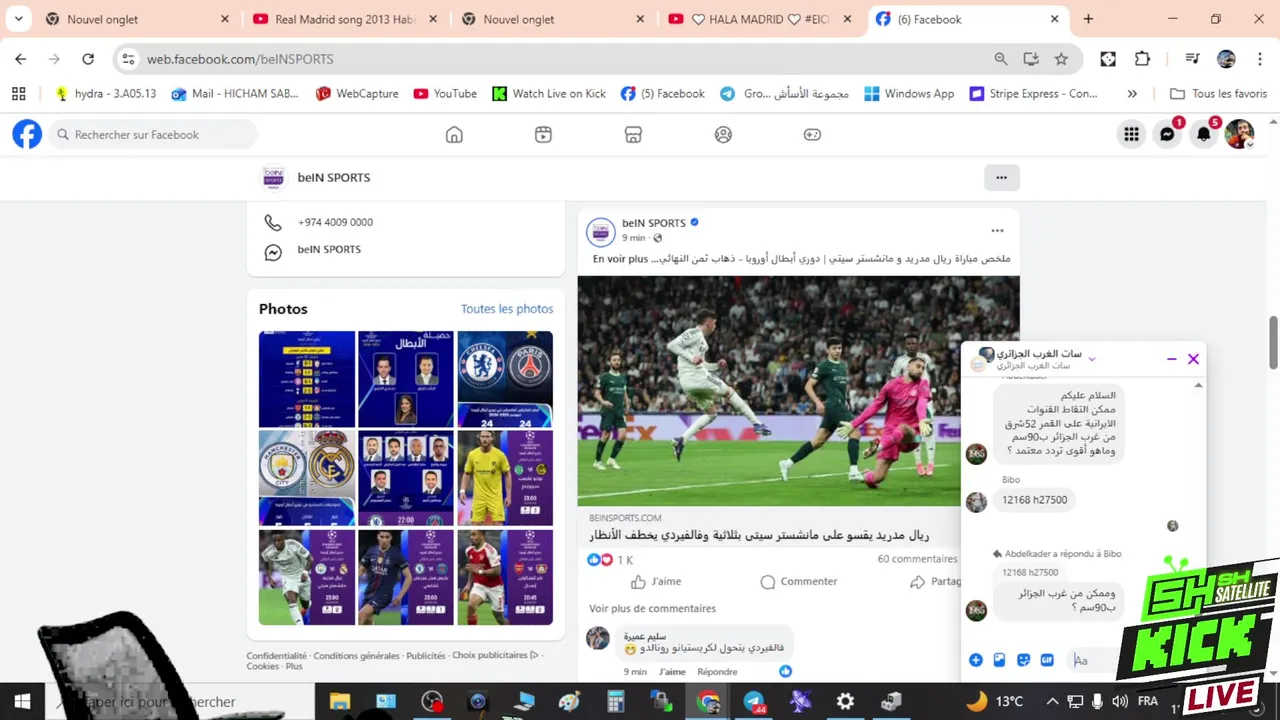Viewport: 1280px width, 720px height.
Task: Click the Commenter button
Action: (798, 581)
